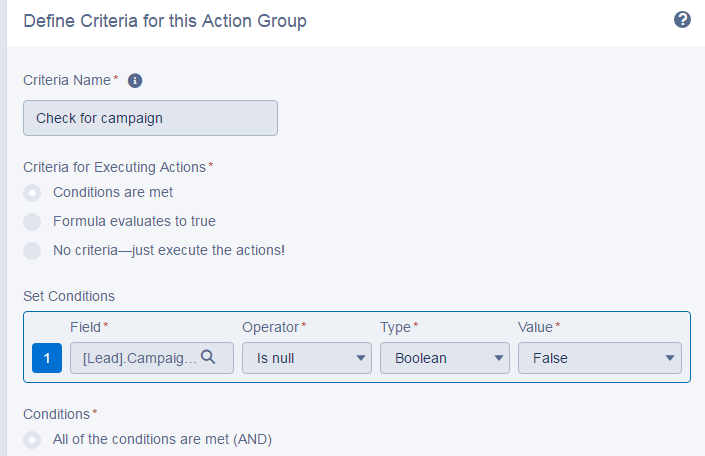
Task: Click the "Field" column header label
Action: 86,327
